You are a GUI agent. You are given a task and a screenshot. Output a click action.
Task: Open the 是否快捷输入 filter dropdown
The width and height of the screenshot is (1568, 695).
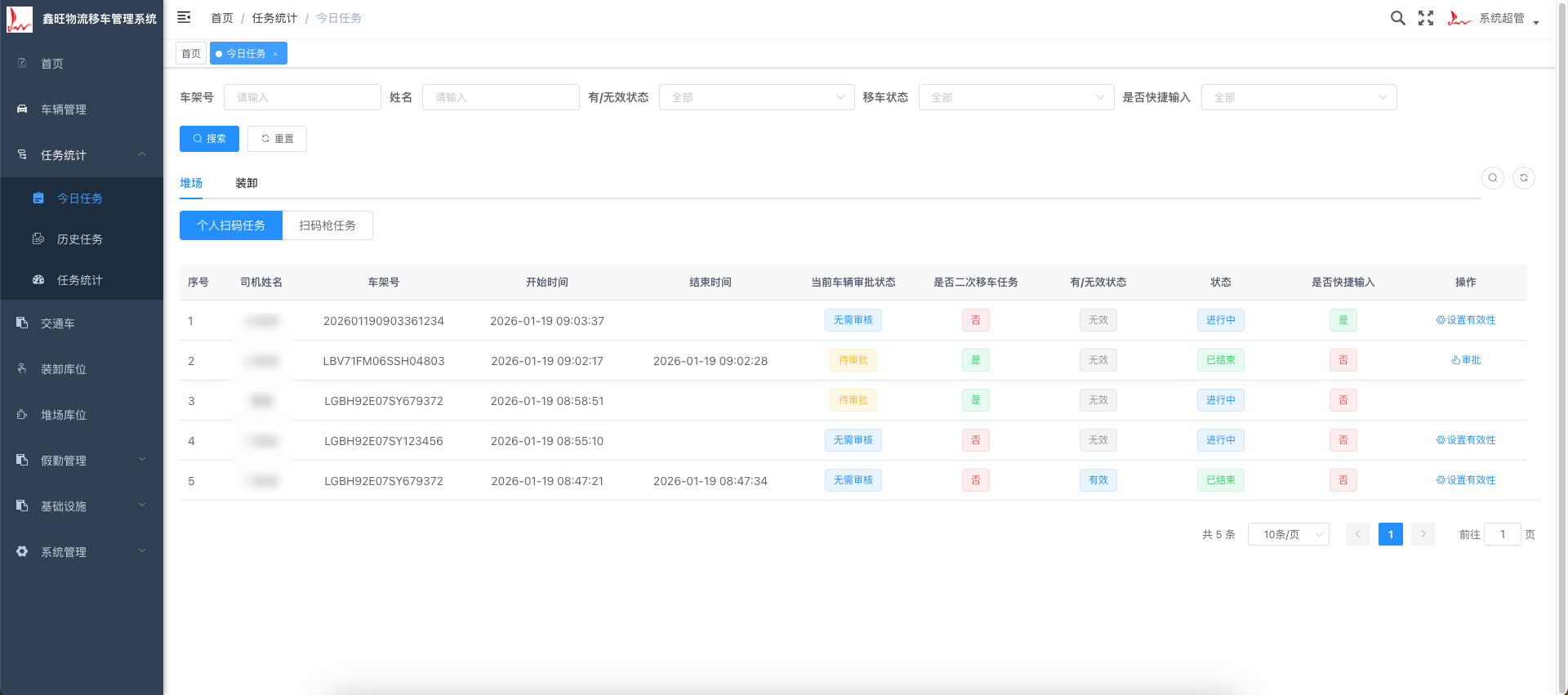(1298, 97)
